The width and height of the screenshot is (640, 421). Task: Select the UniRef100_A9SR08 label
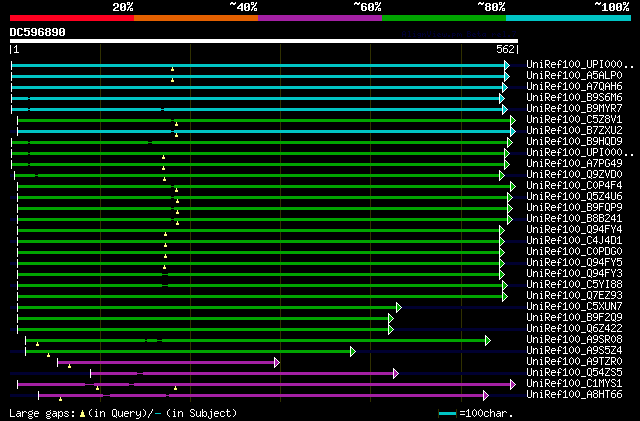(574, 340)
